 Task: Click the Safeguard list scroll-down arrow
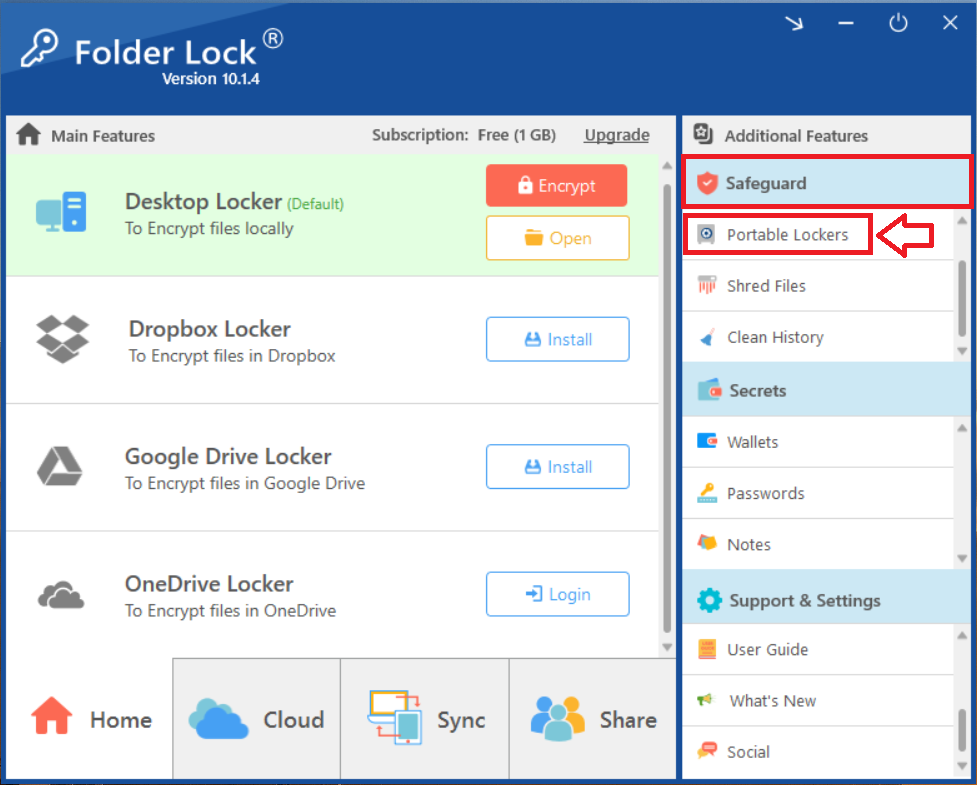[x=962, y=351]
